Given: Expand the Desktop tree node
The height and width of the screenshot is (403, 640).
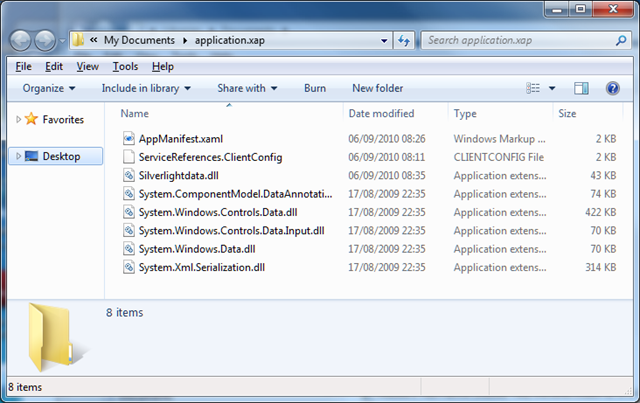Looking at the screenshot, I should [18, 156].
